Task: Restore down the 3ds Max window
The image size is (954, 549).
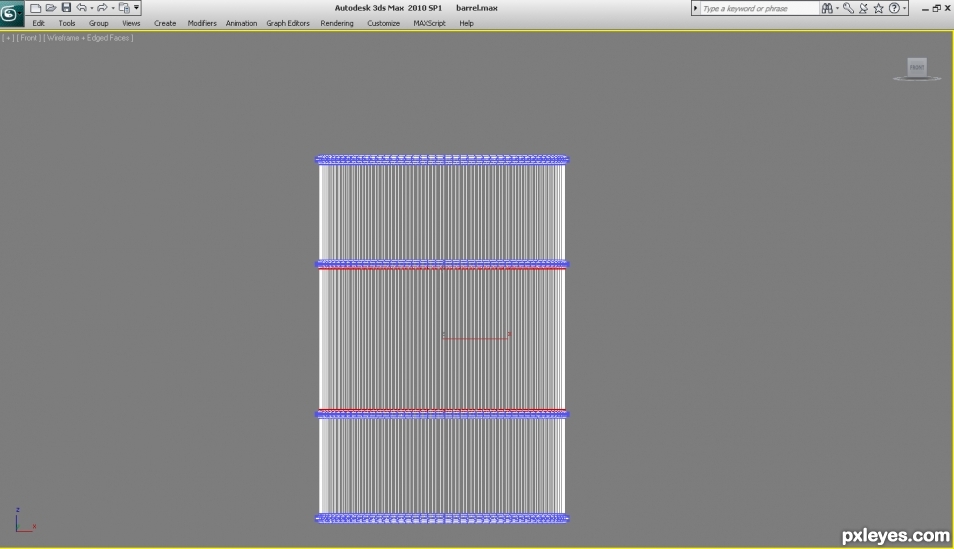Action: (936, 8)
